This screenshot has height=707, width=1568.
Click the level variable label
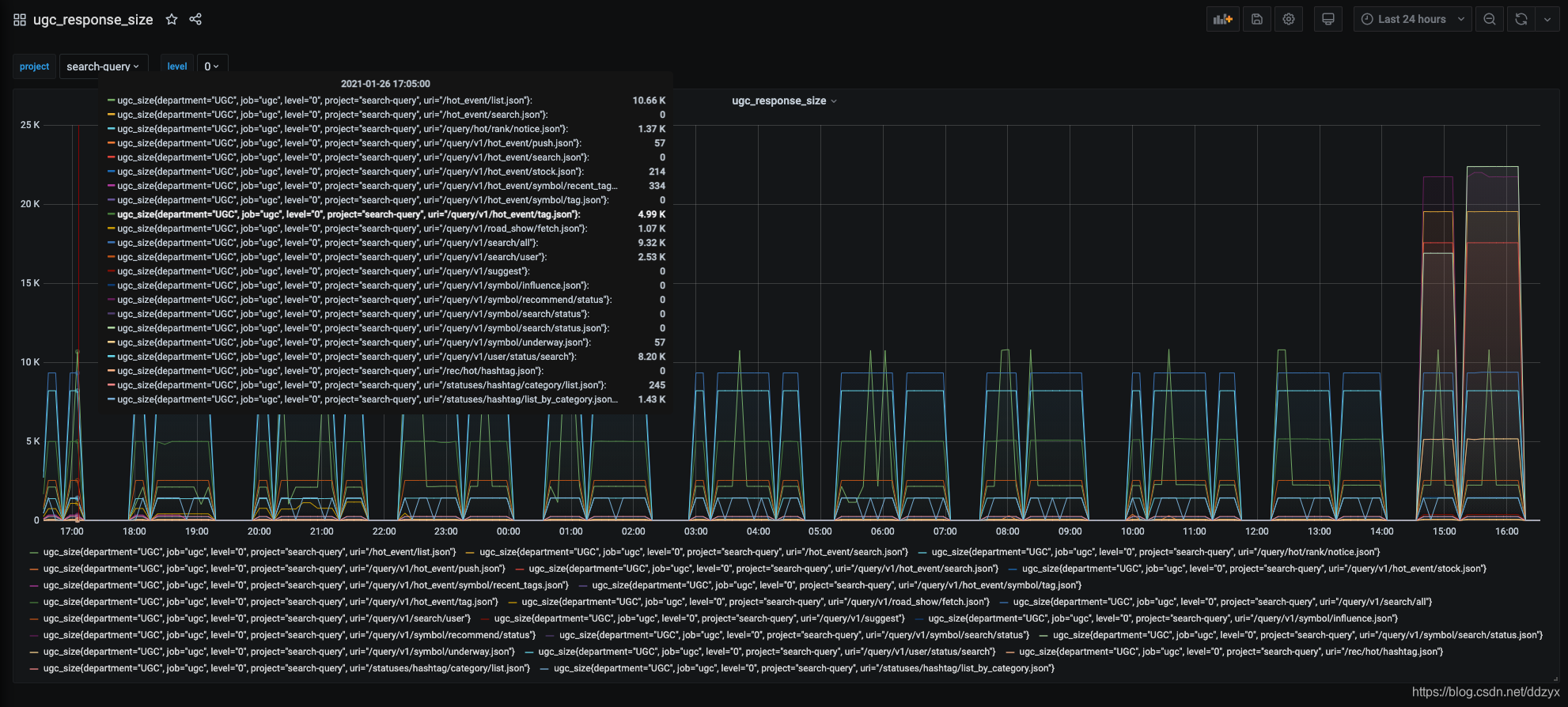click(x=177, y=66)
